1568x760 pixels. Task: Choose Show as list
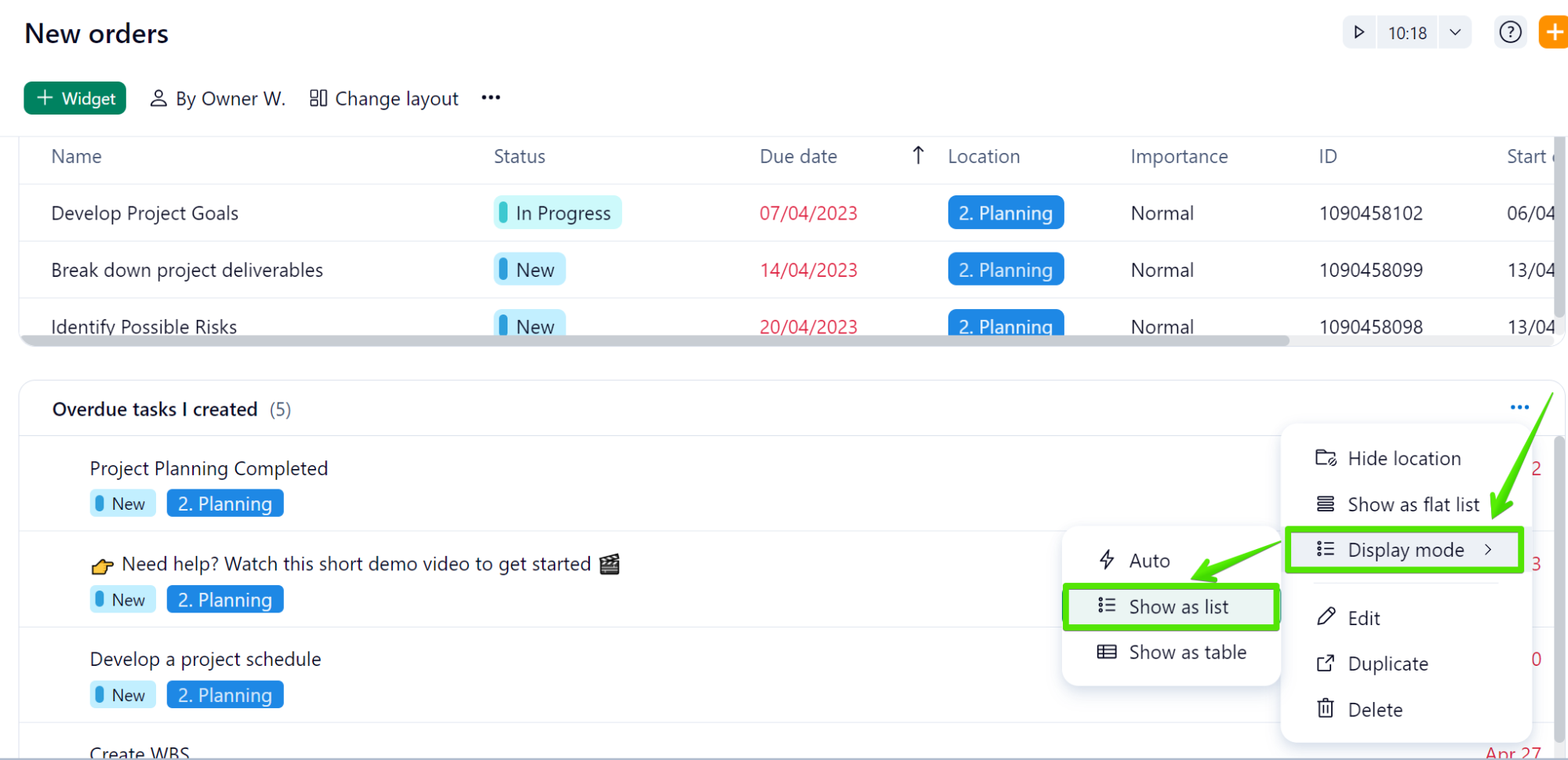(1171, 607)
